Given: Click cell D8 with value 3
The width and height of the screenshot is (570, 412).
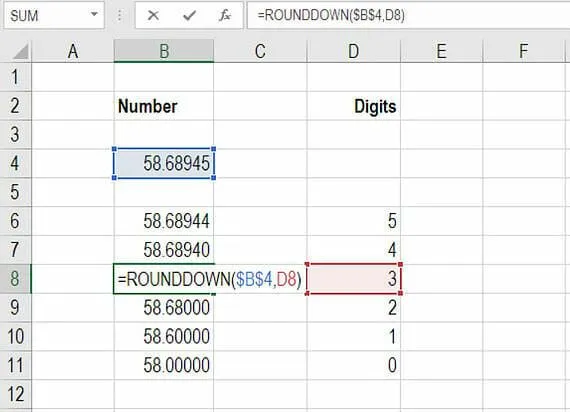Looking at the screenshot, I should tap(354, 279).
